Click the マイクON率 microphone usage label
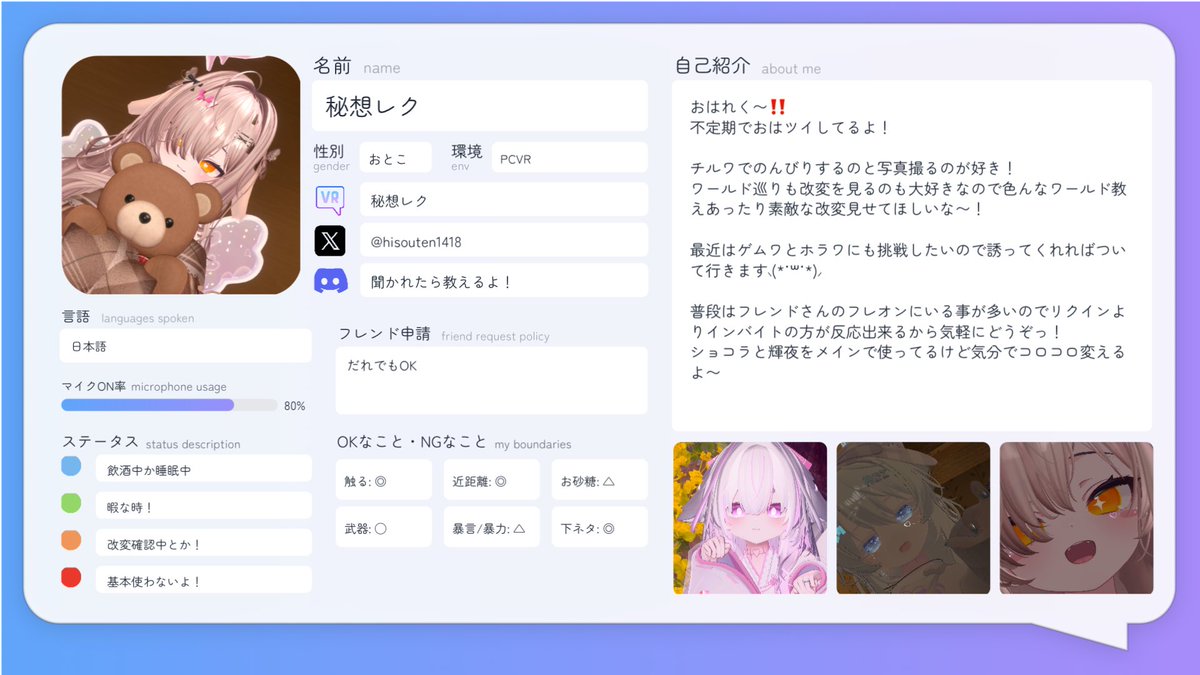 (144, 387)
